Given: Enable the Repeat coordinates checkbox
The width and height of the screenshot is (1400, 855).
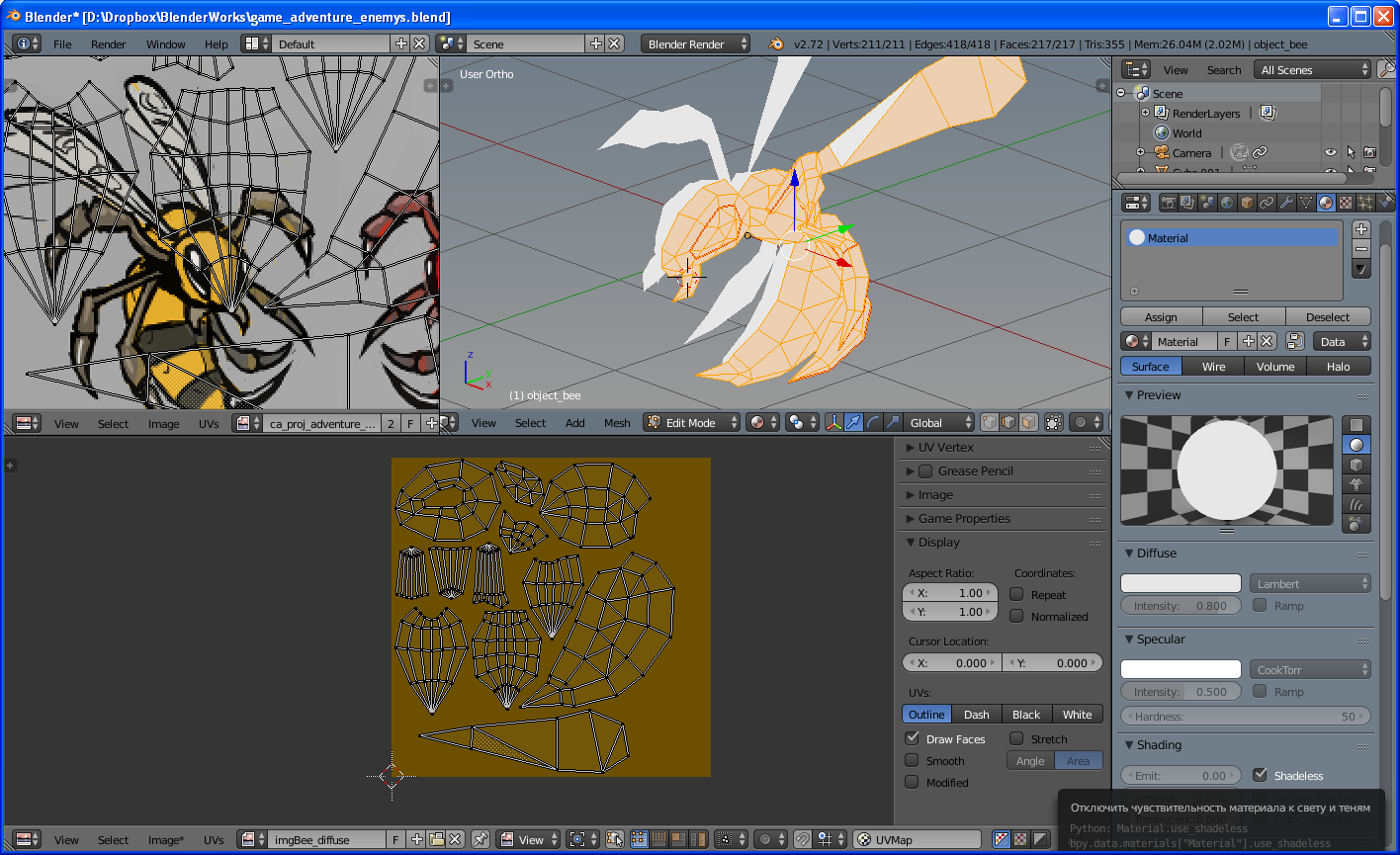Looking at the screenshot, I should (1016, 594).
